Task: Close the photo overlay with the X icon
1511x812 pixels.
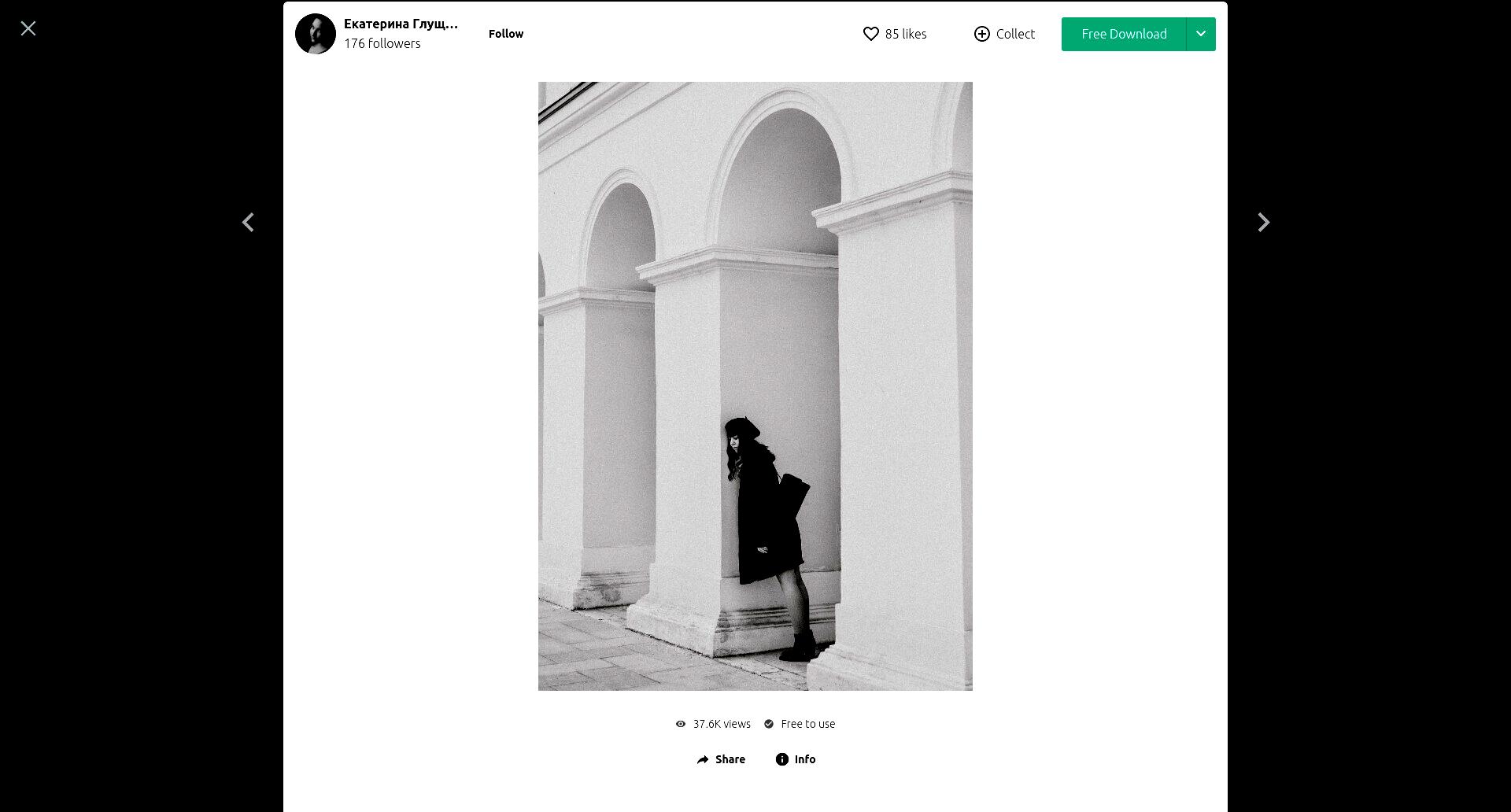Action: pyautogui.click(x=28, y=28)
